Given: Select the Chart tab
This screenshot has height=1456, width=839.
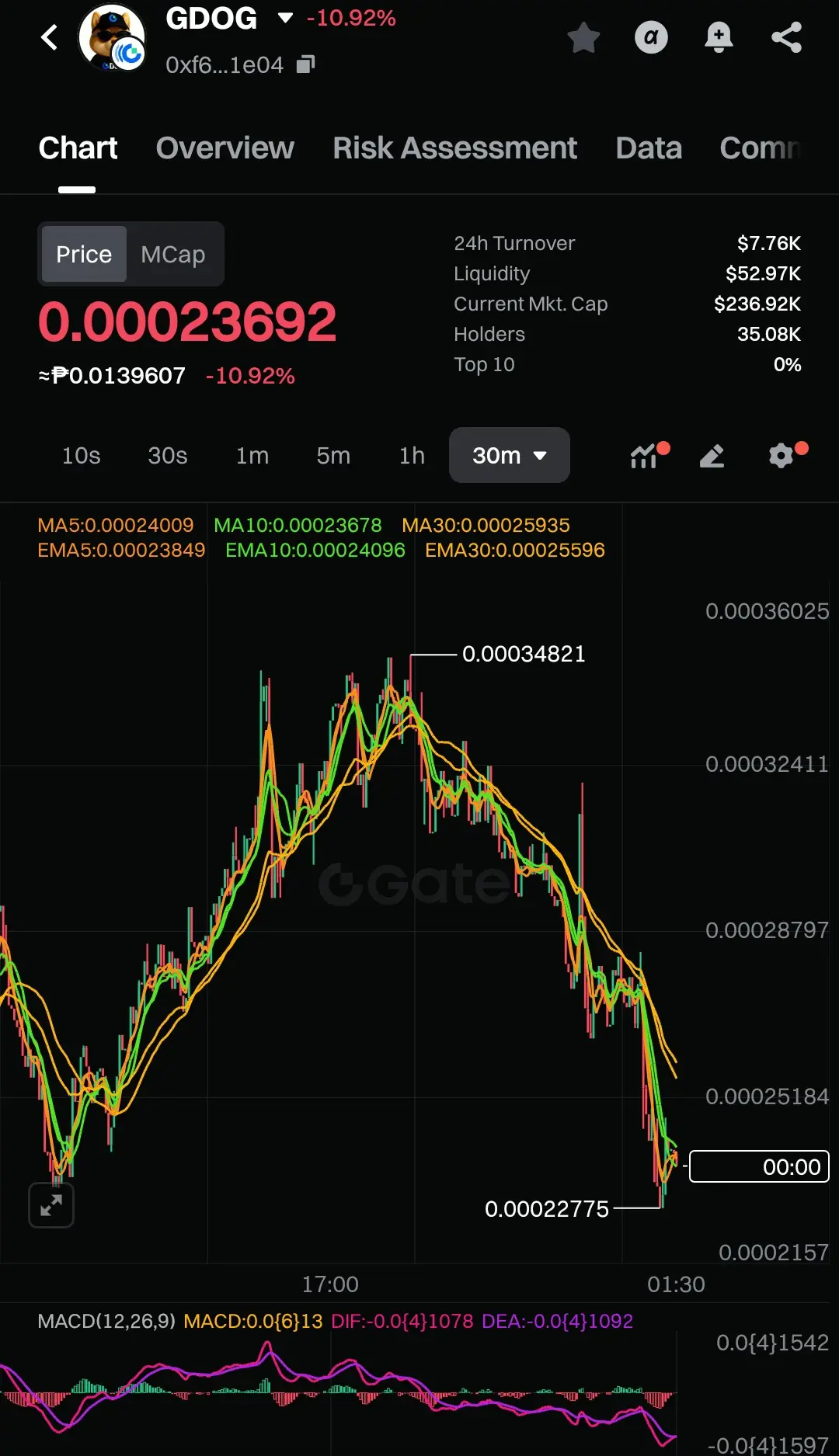Looking at the screenshot, I should (78, 148).
